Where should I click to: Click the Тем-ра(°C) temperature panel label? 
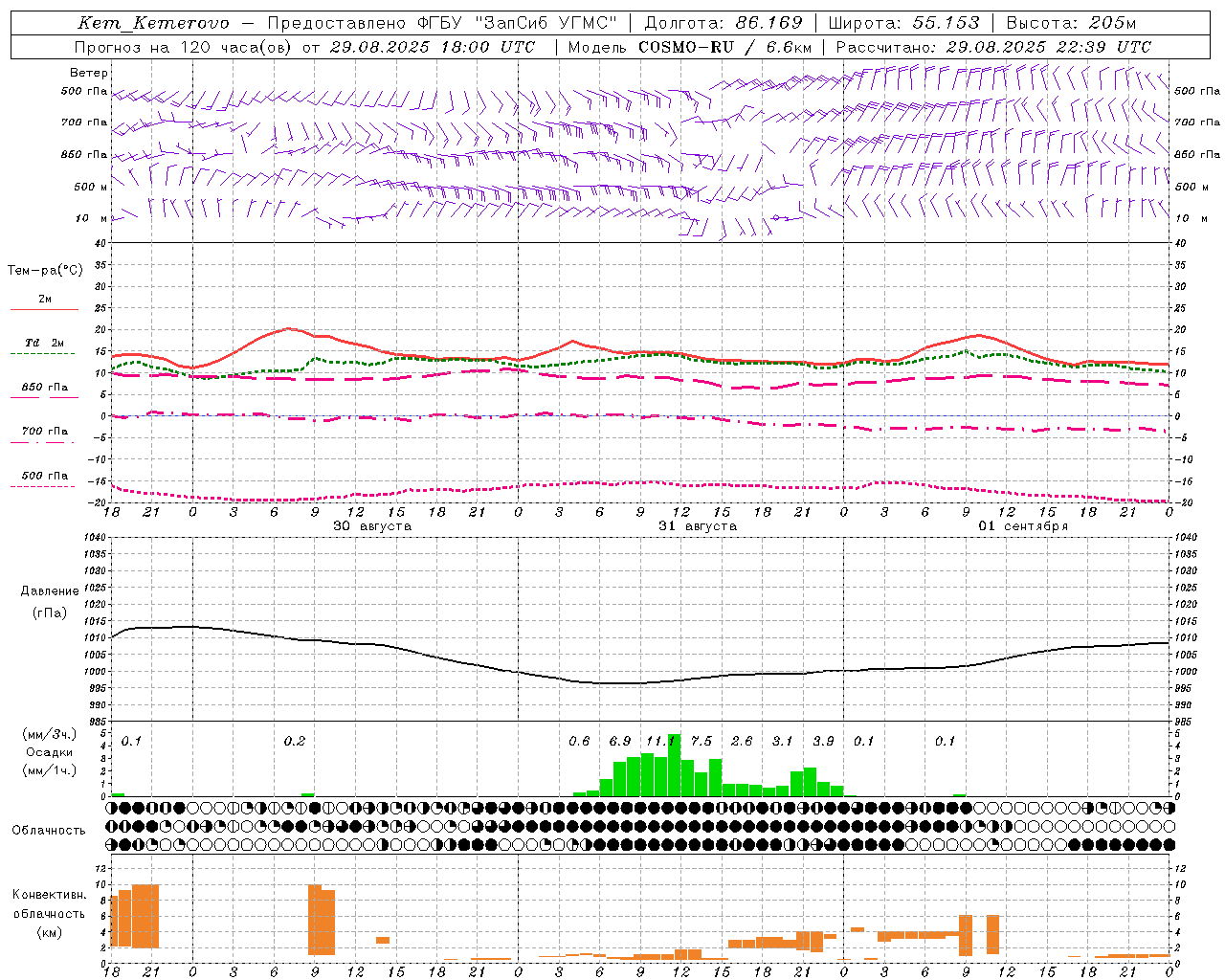45,271
